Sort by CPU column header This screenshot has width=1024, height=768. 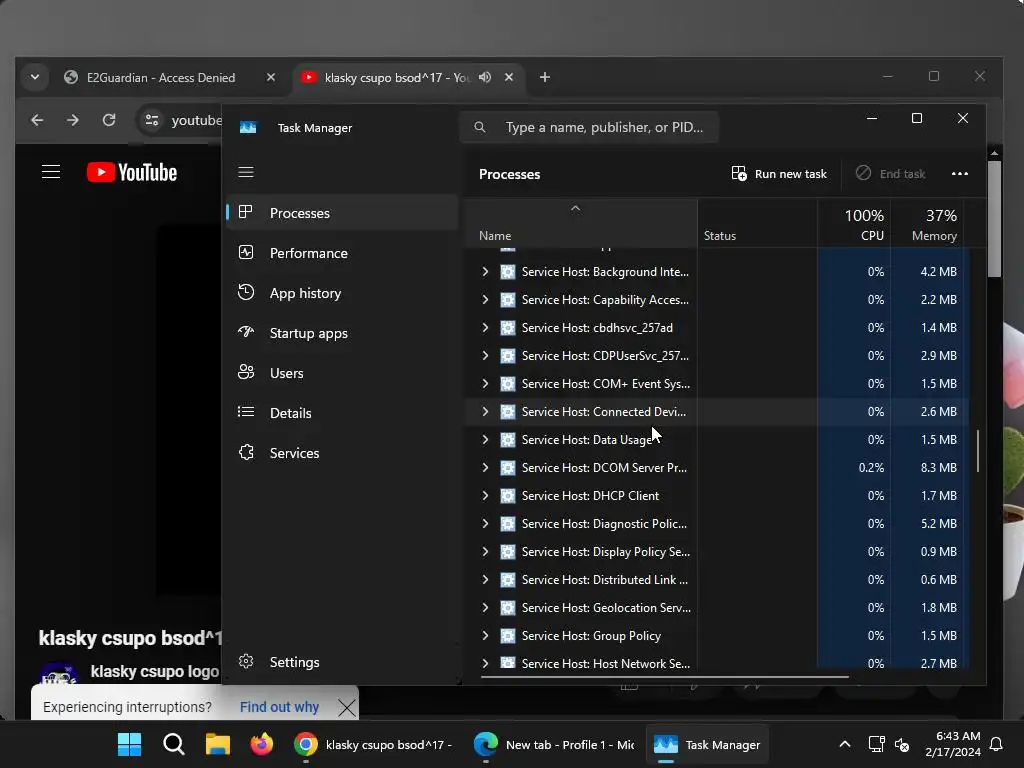point(854,223)
